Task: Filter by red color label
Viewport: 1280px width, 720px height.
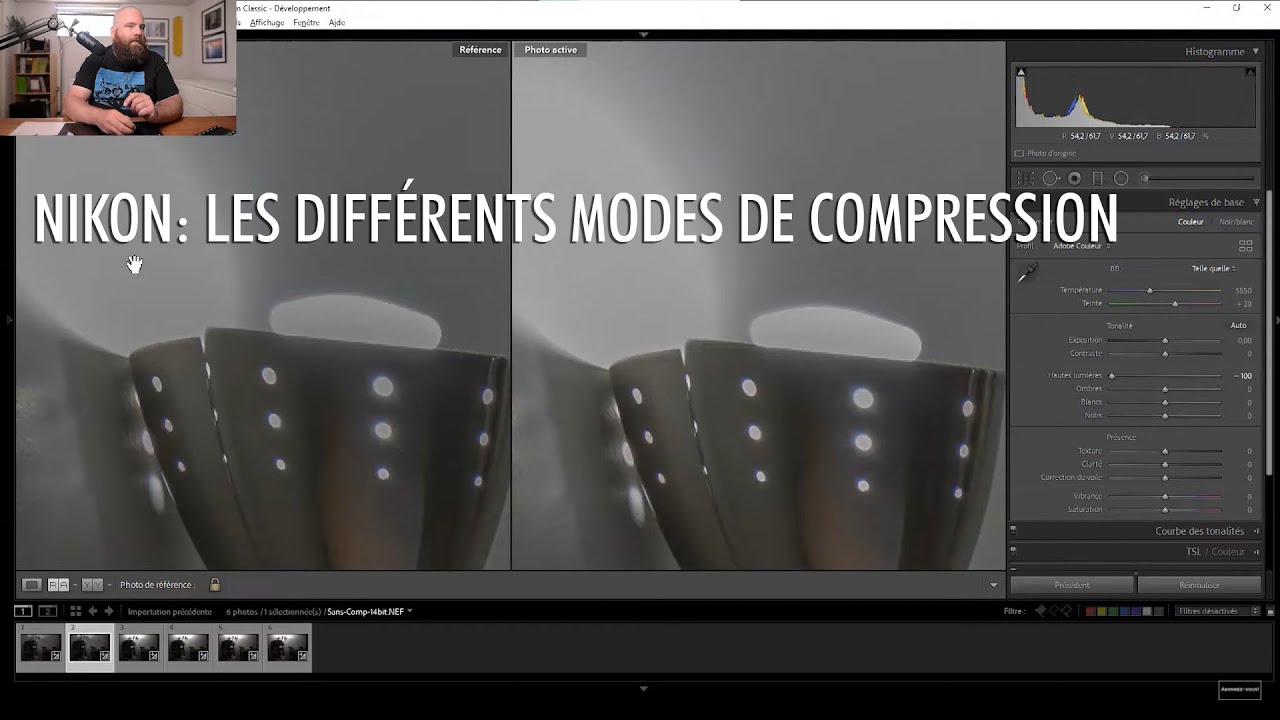Action: pos(1091,611)
